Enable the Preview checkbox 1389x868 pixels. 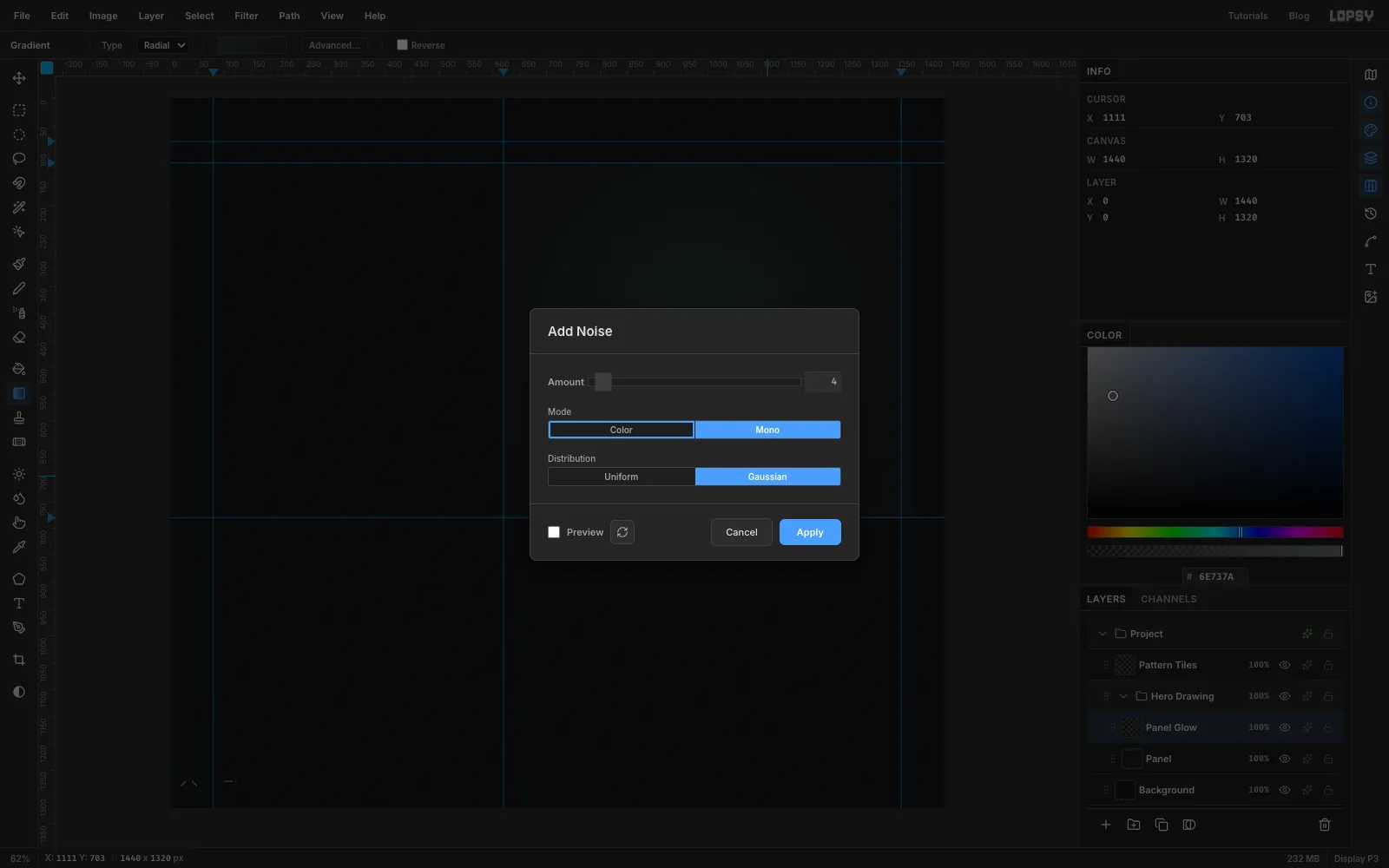click(x=554, y=532)
